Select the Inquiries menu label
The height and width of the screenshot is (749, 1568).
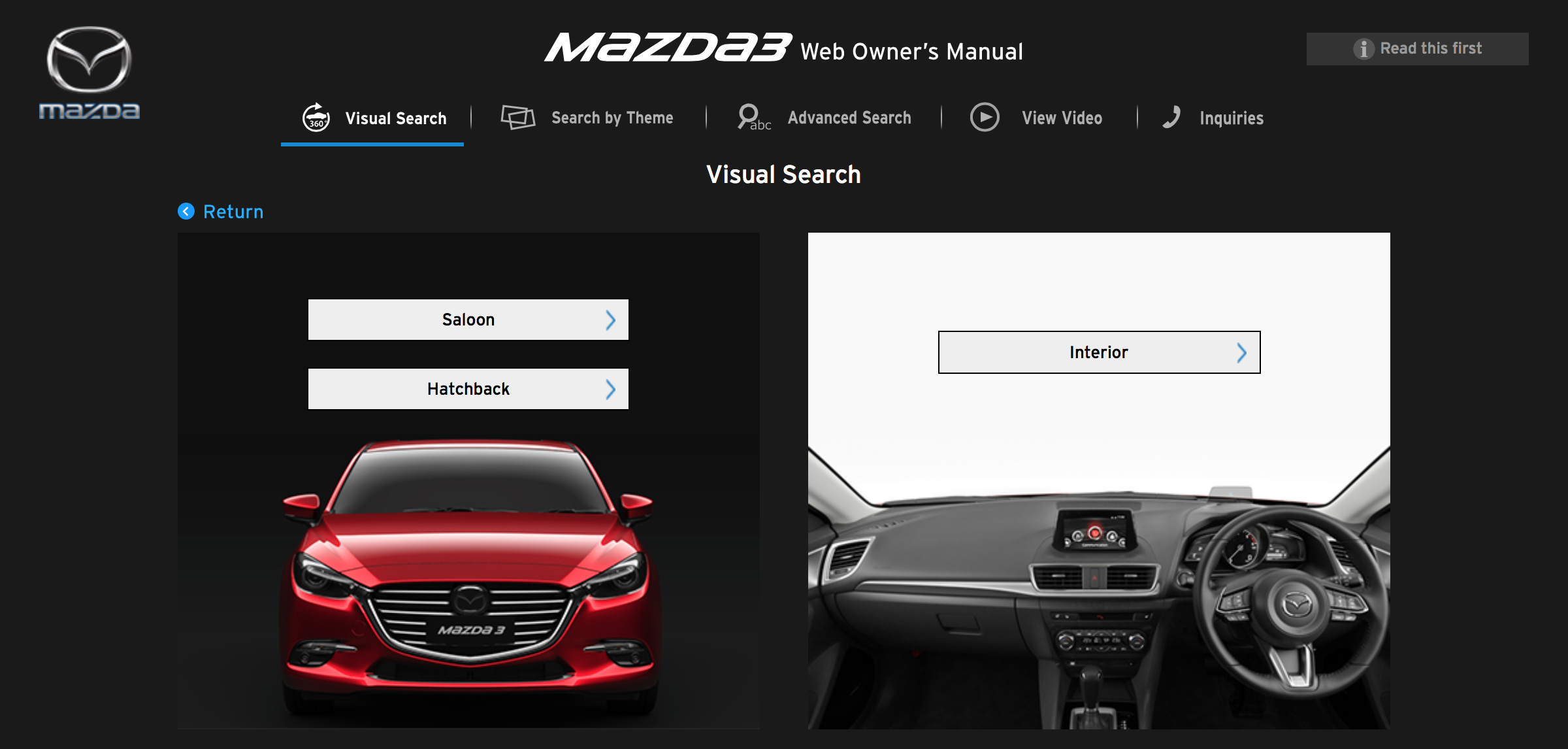[1231, 118]
